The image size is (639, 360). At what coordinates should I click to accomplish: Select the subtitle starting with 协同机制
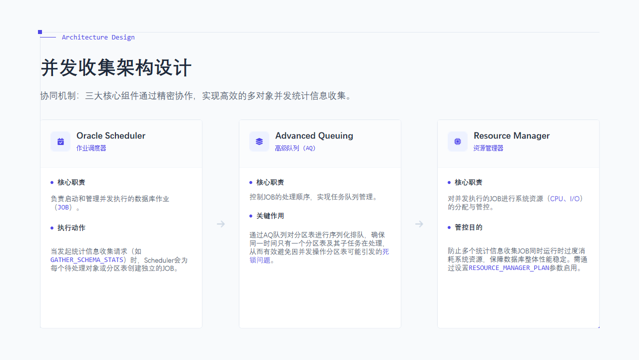coord(196,96)
